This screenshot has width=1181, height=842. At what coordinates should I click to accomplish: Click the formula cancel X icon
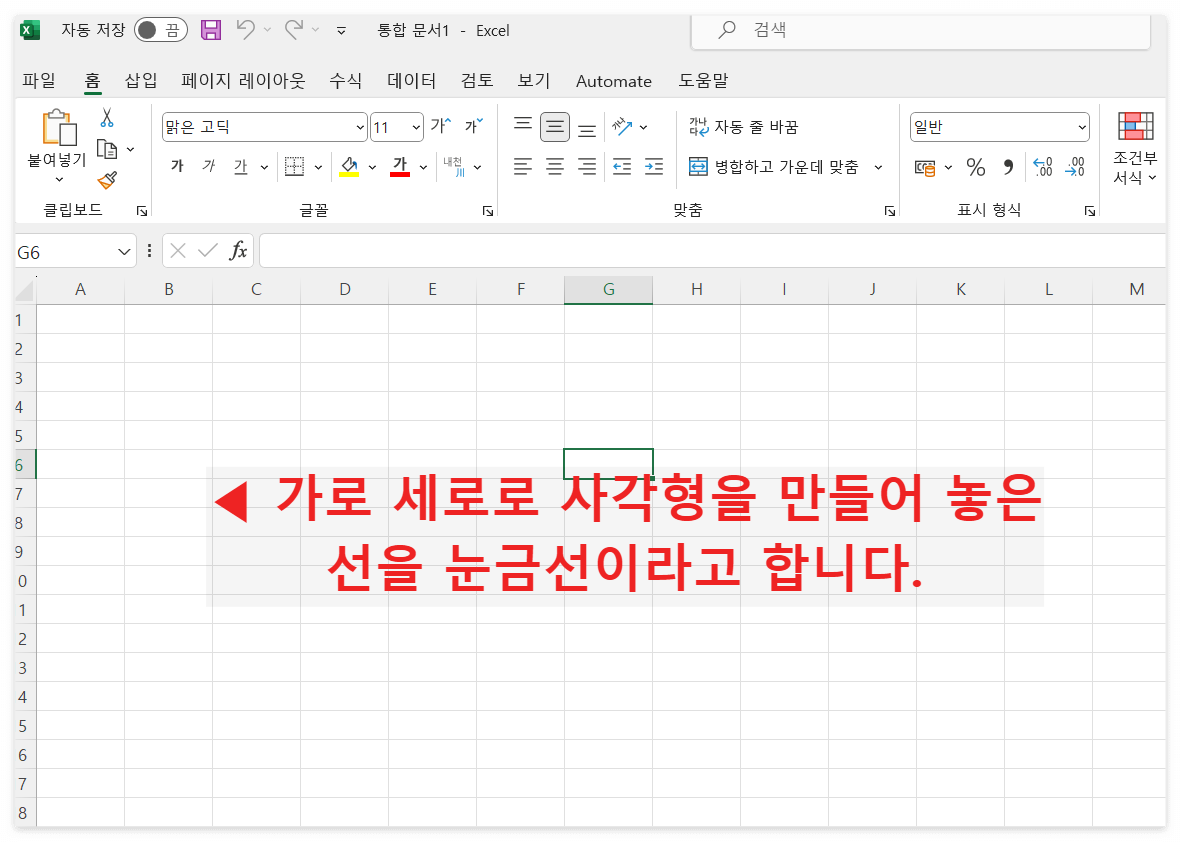tap(178, 251)
